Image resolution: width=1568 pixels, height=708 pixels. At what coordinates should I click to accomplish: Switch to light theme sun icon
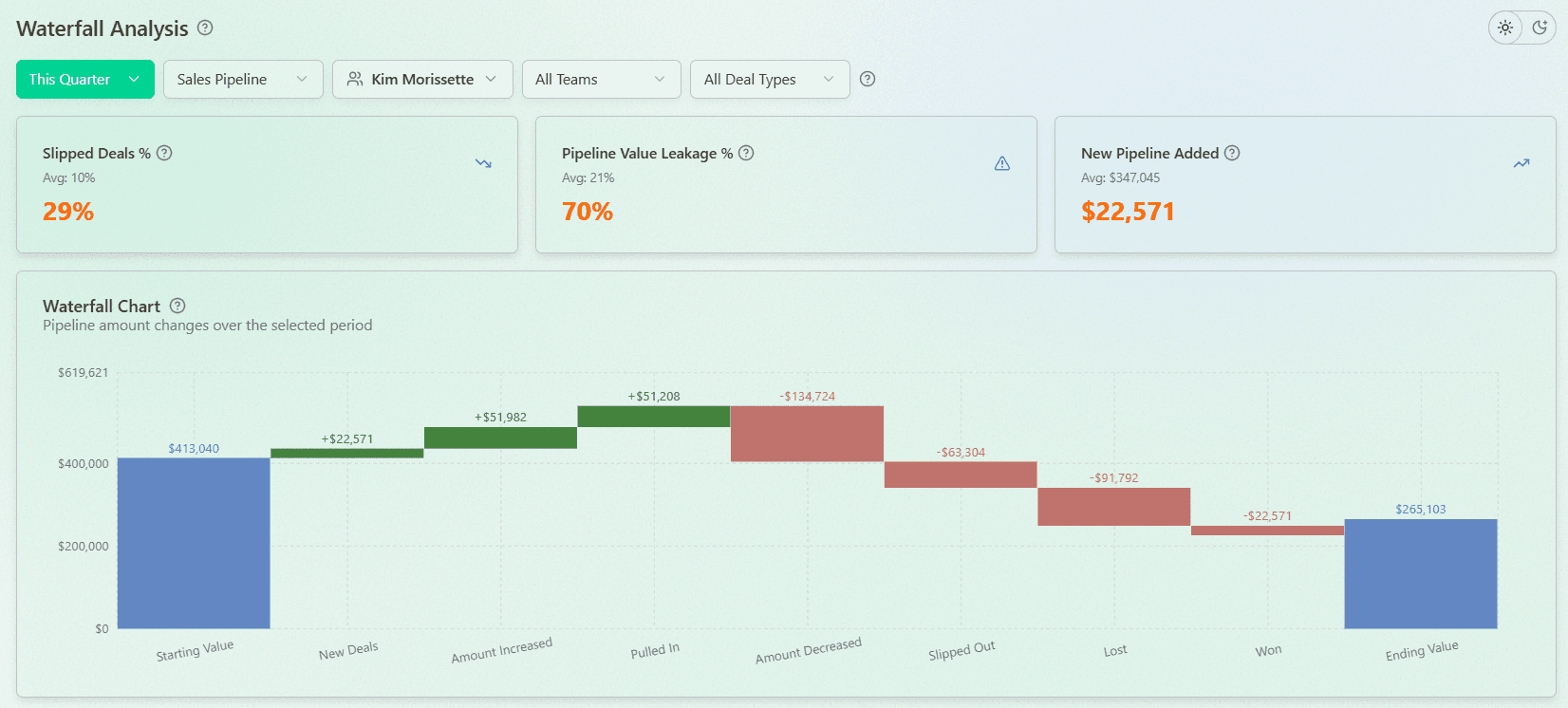click(1505, 28)
